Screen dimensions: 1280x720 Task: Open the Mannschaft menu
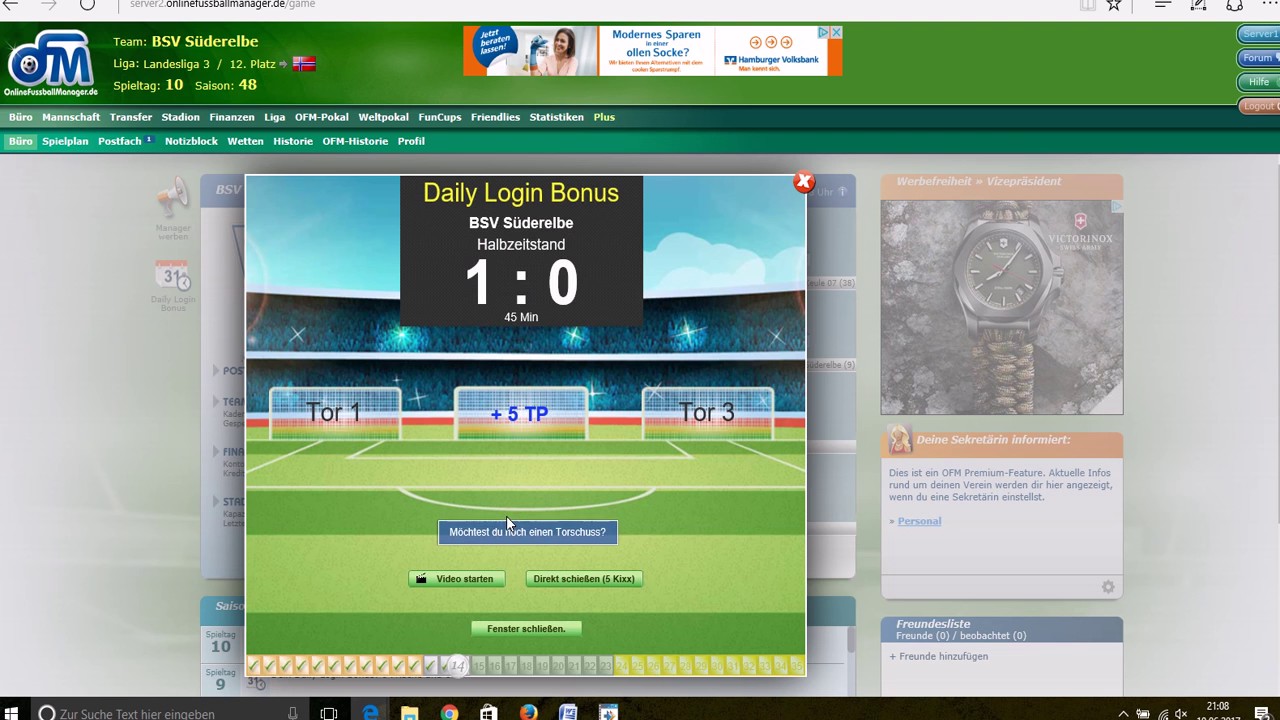point(71,117)
